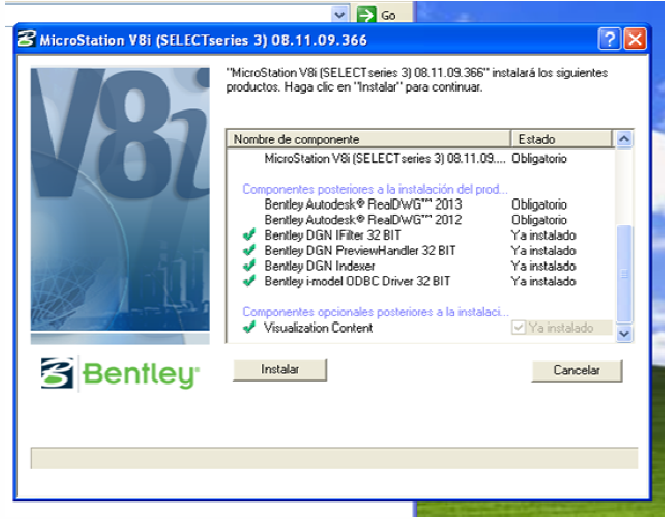Click the Componentes opcionales posteriores heading

pos(375,312)
